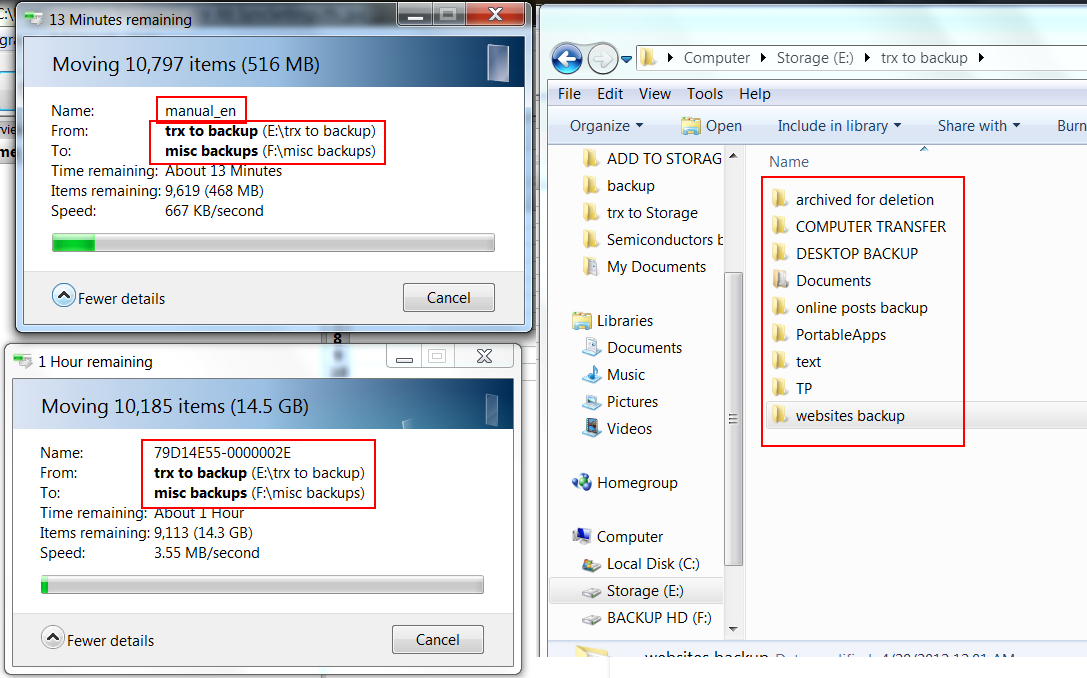Click the Music library icon
The image size is (1087, 678).
point(591,375)
